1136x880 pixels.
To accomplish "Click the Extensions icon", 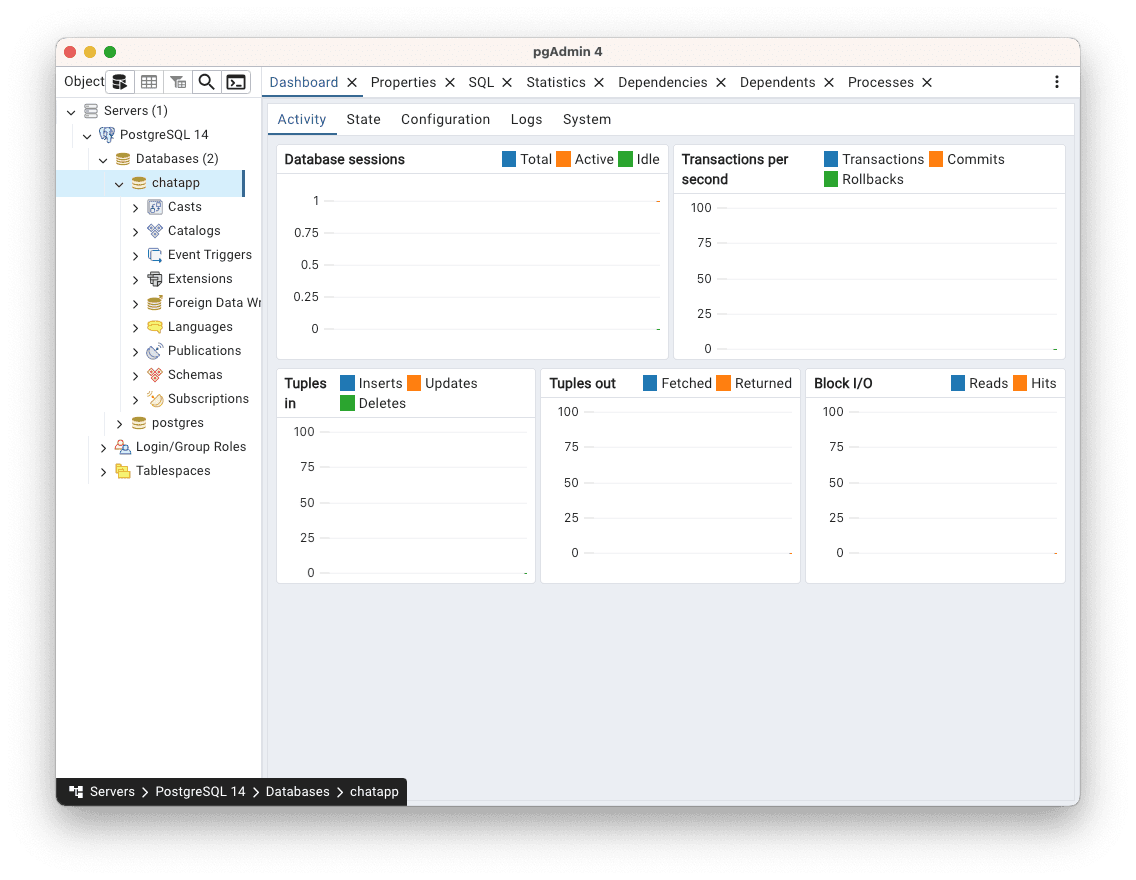I will click(x=154, y=279).
